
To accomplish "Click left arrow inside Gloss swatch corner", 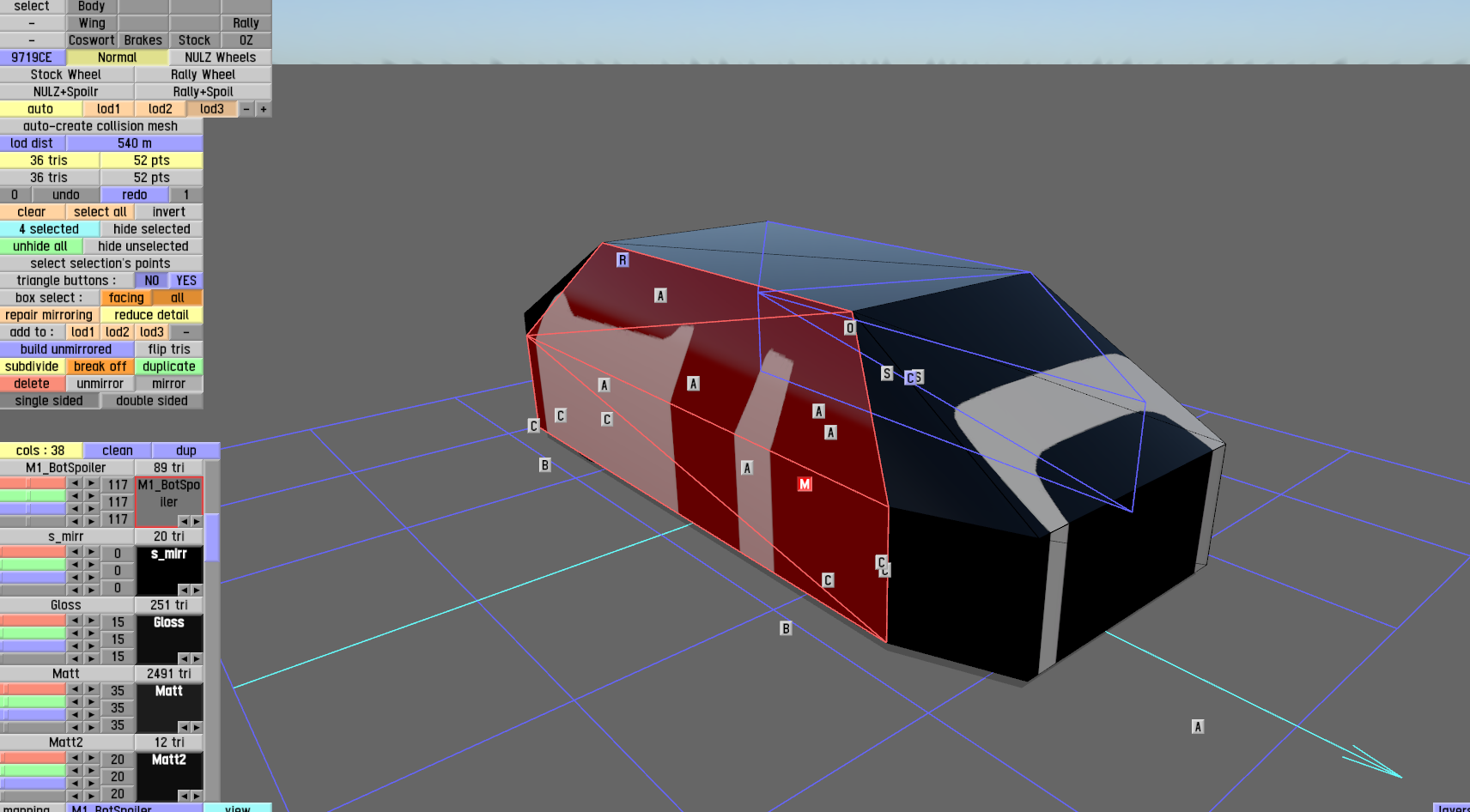I will pos(183,658).
